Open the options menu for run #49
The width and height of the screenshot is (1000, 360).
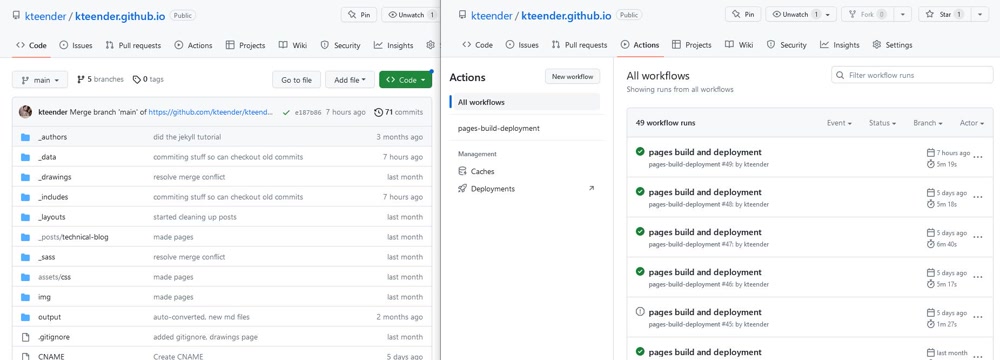coord(978,158)
